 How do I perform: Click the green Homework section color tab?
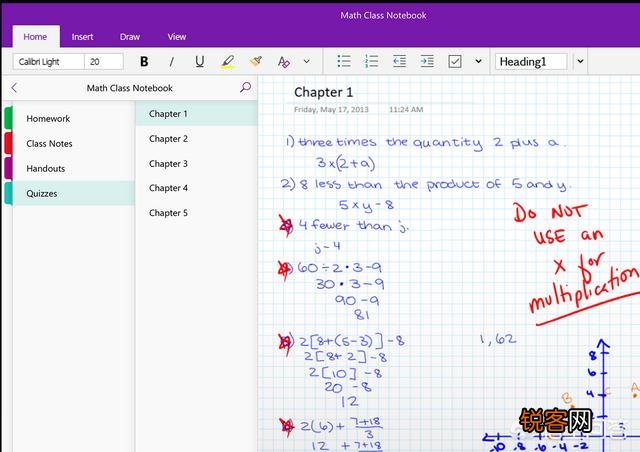8,118
